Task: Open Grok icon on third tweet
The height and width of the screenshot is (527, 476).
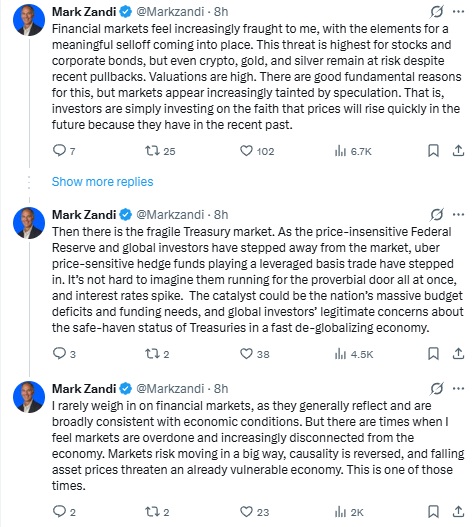Action: click(x=437, y=389)
